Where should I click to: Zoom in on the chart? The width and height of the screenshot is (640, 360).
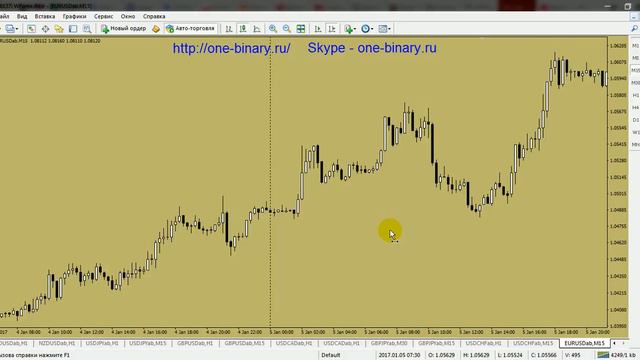273,29
